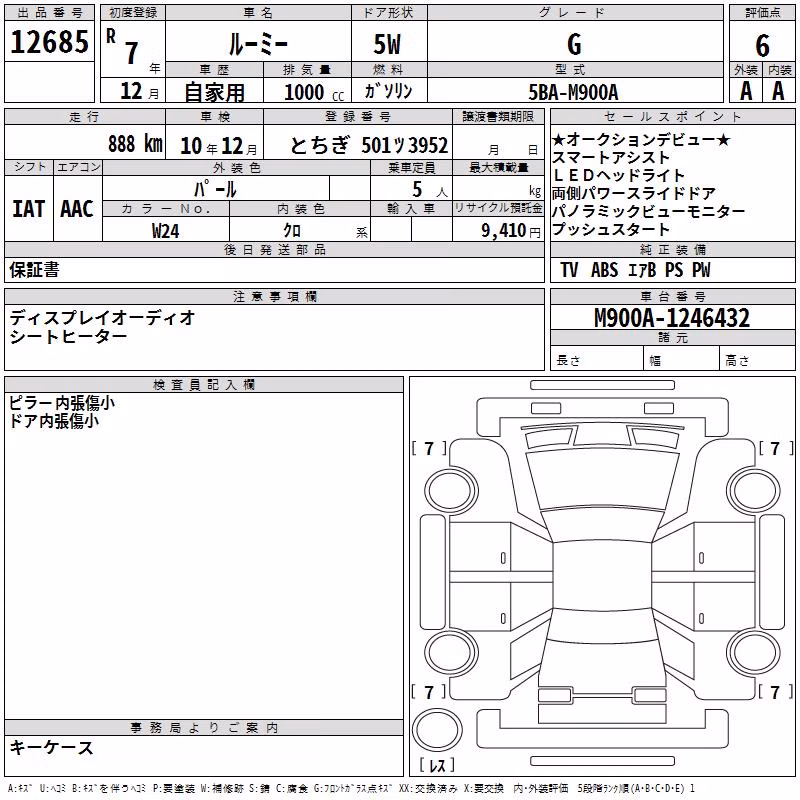Click the rear-right tire in the diagram
800x800 pixels.
(x=754, y=653)
